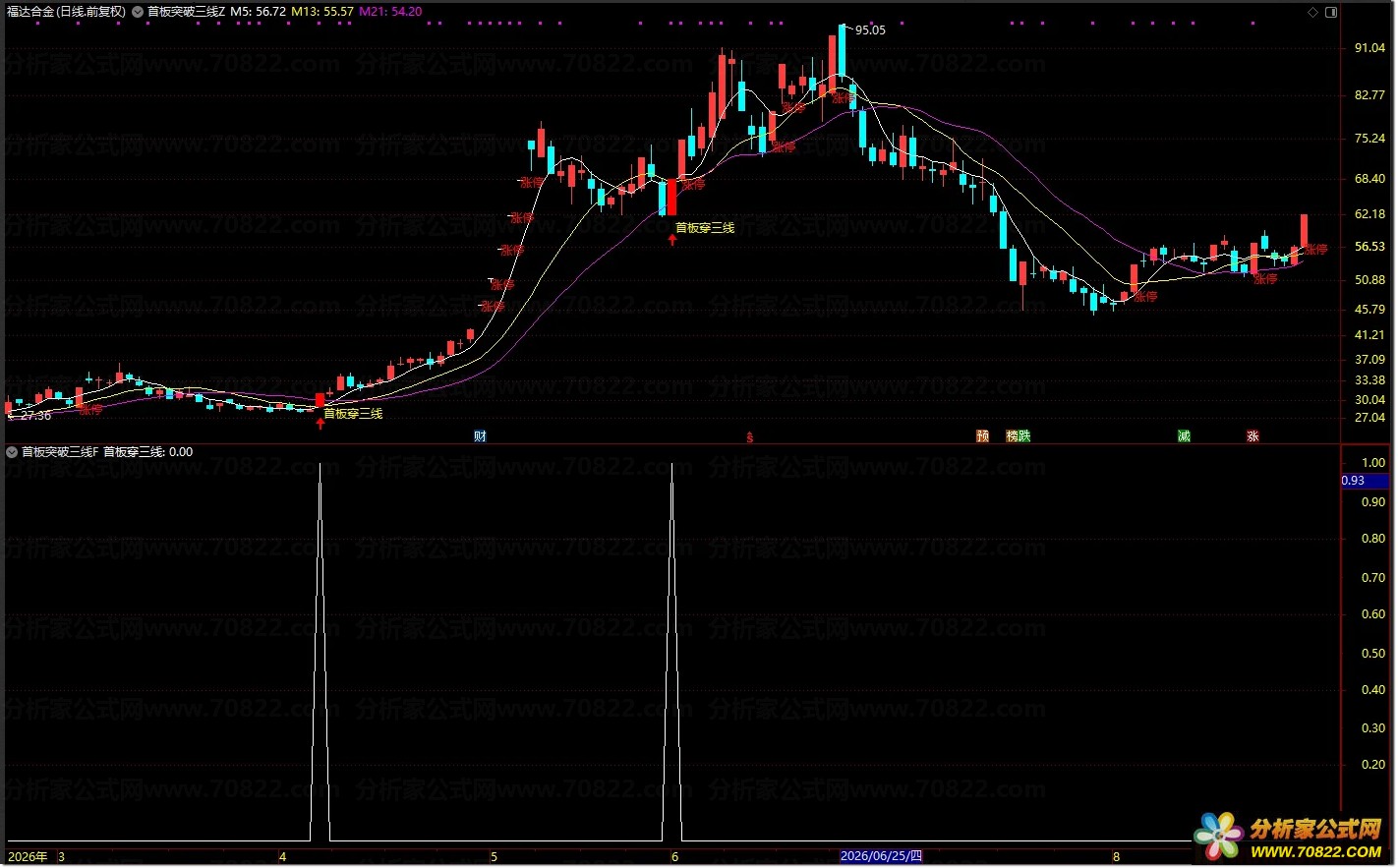Click the 首板突破三线F indicator name

tap(60, 452)
